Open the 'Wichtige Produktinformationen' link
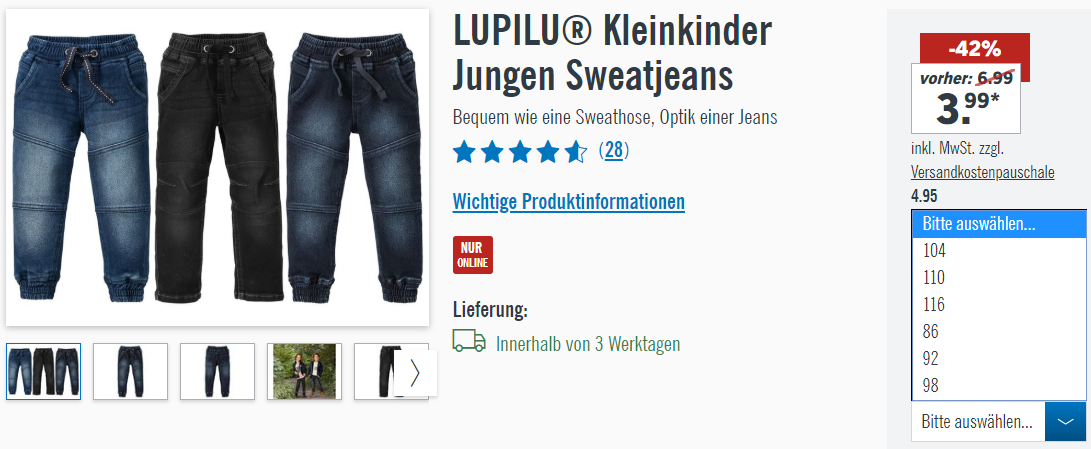 click(x=568, y=202)
